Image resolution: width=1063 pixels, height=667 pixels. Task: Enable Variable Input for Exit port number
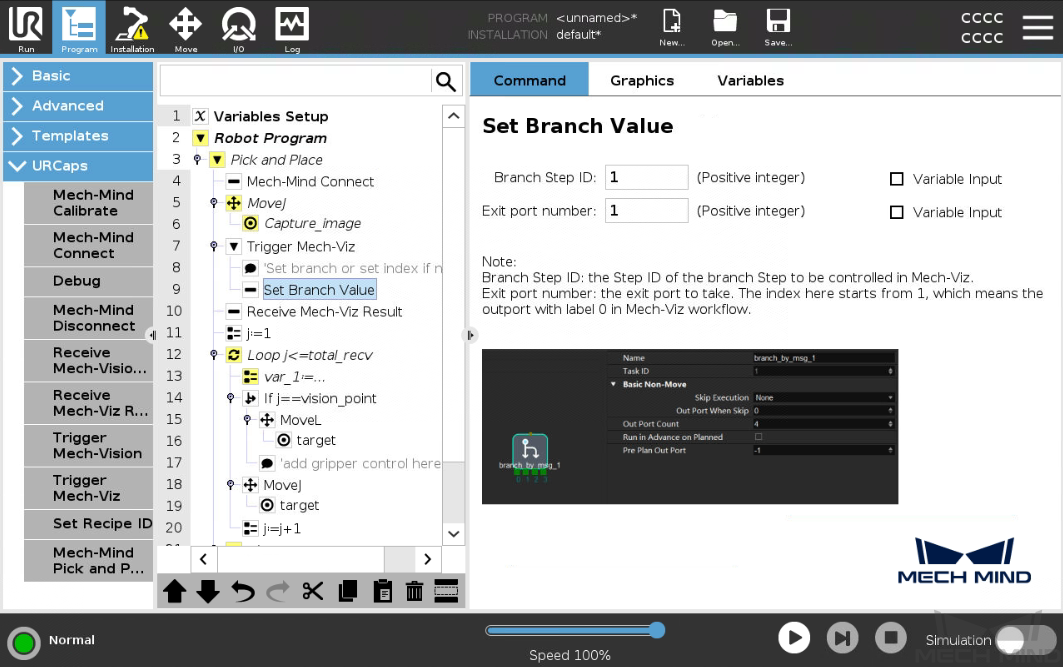(x=896, y=212)
